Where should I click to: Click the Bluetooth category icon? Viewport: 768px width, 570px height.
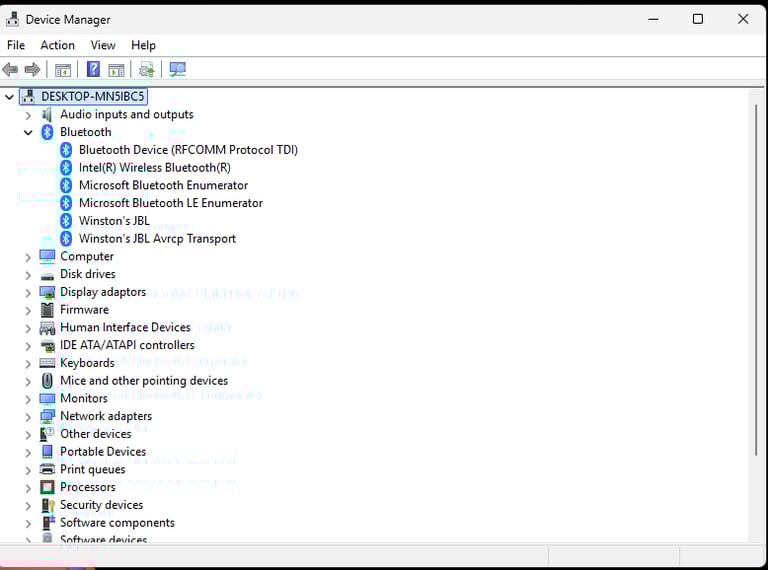coord(47,132)
